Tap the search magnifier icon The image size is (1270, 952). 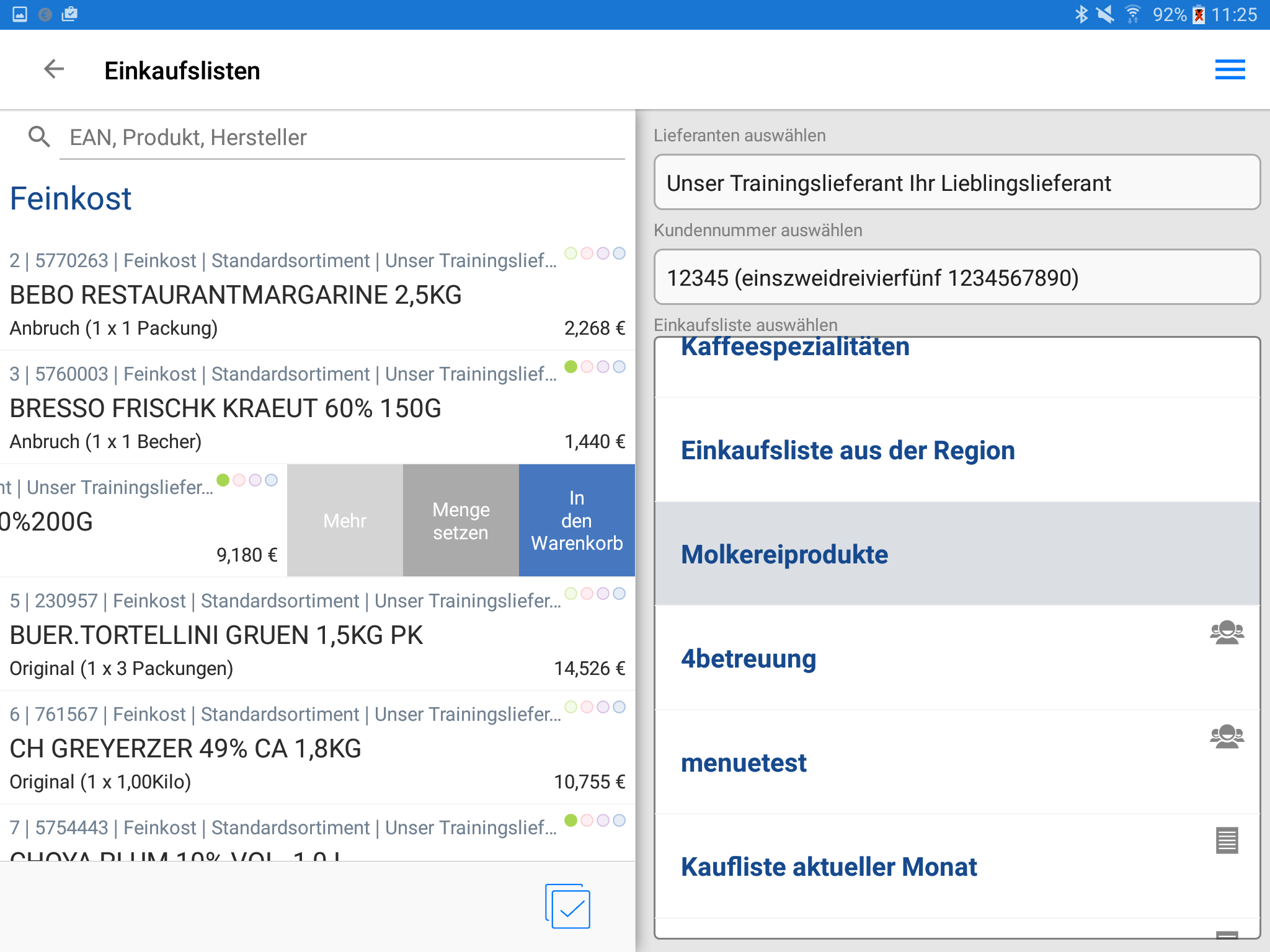pos(39,137)
